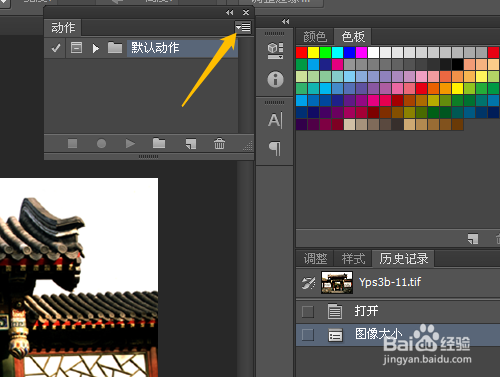The height and width of the screenshot is (377, 500).
Task: Click the document canvas image
Action: coord(79,277)
